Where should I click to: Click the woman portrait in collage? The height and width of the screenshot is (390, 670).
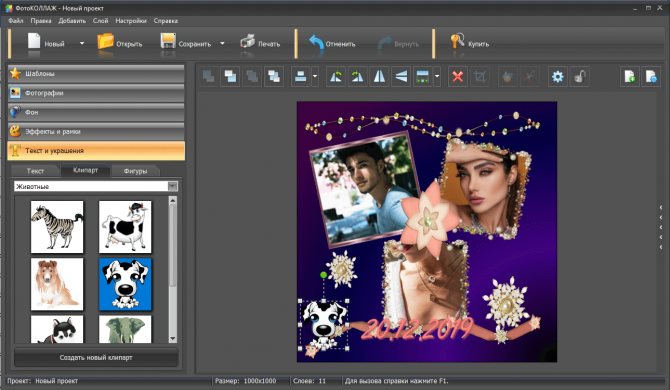click(487, 188)
